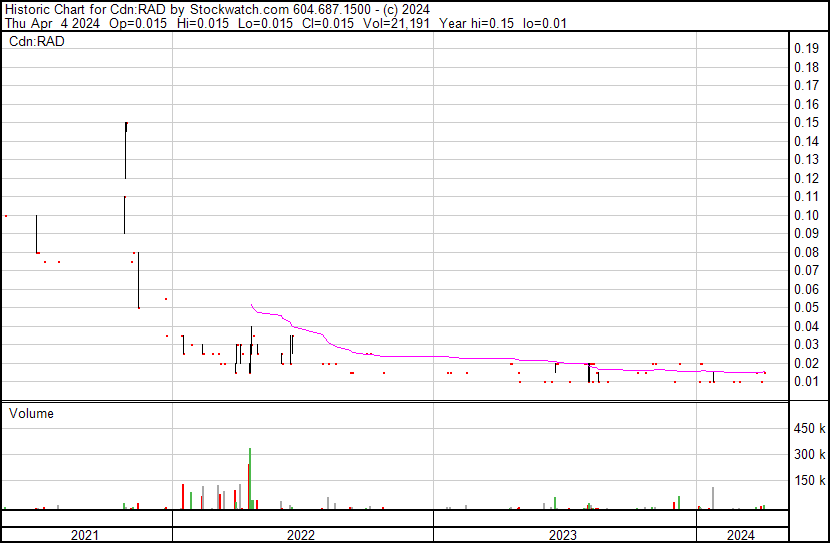Select the 'Cl=0.015' close value
Screen dimensions: 830x543
pyautogui.click(x=328, y=23)
